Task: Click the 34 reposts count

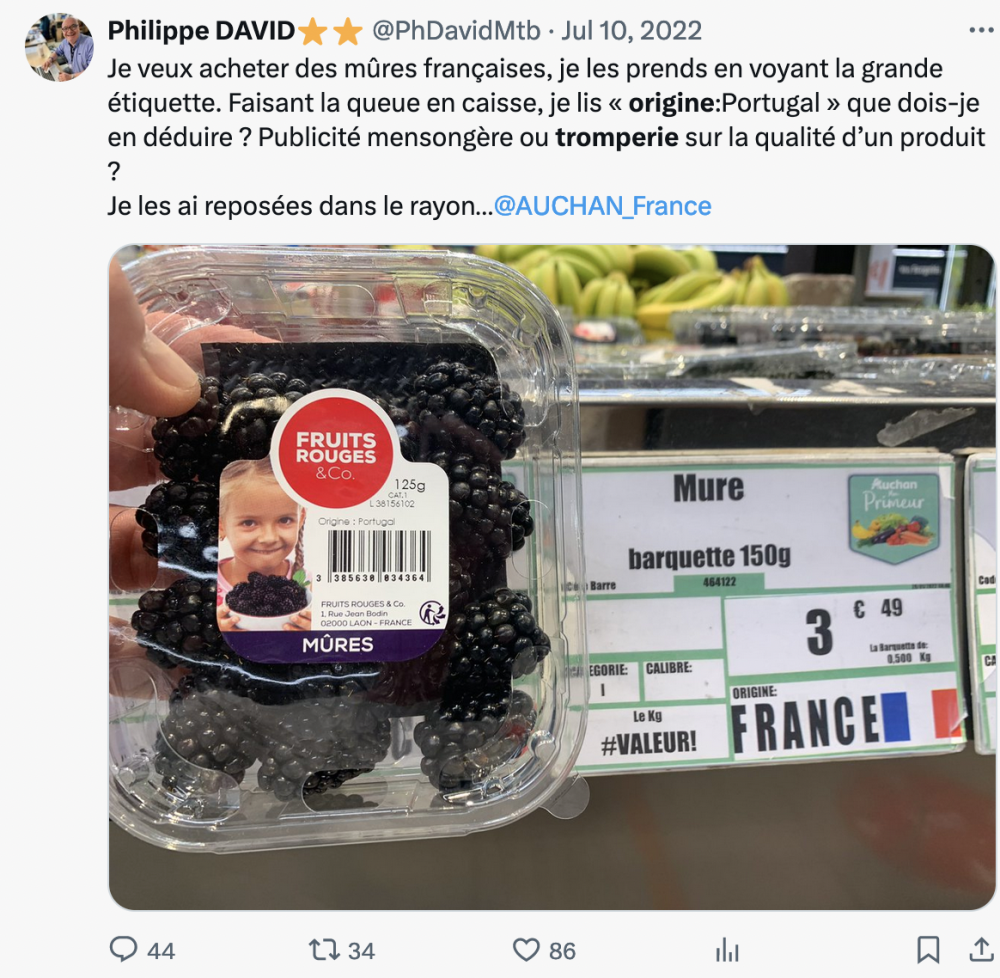Action: [362, 951]
